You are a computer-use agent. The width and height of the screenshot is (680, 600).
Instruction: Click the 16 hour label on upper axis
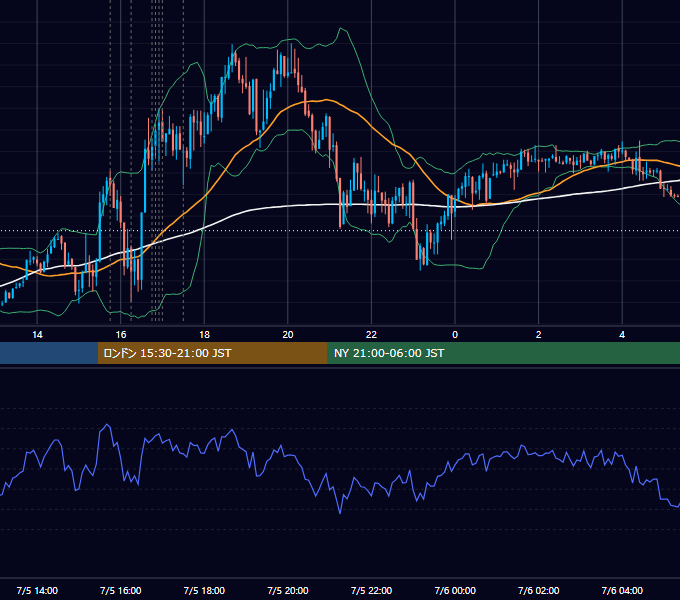tap(121, 335)
